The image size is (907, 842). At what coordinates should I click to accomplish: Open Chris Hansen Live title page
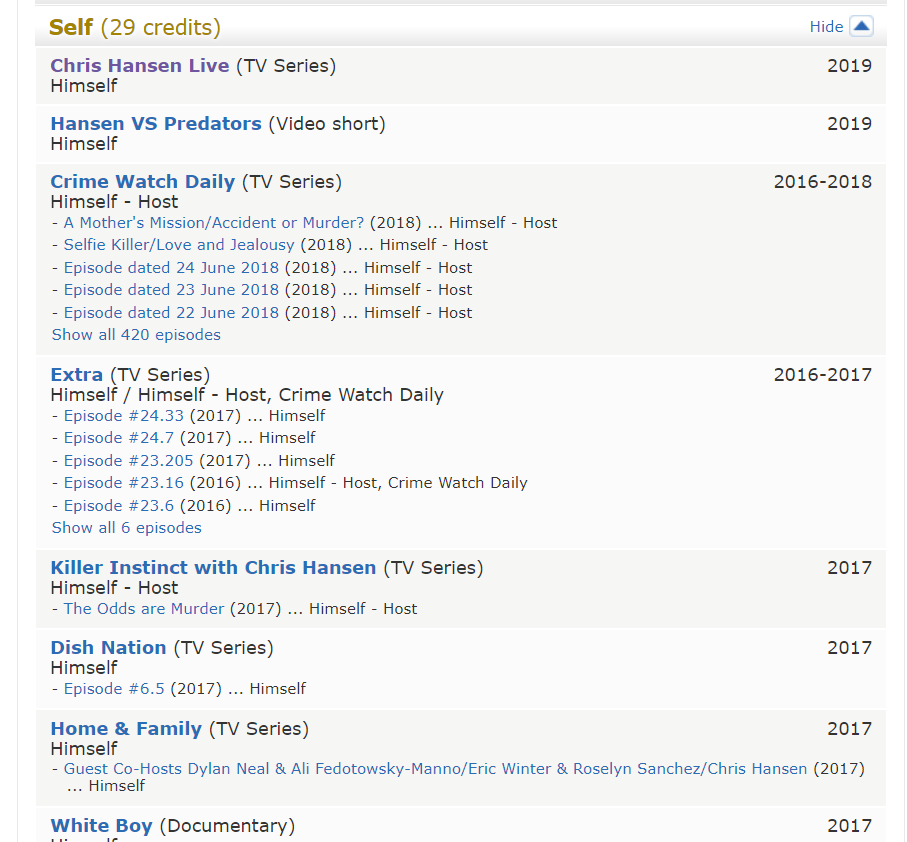(x=139, y=65)
